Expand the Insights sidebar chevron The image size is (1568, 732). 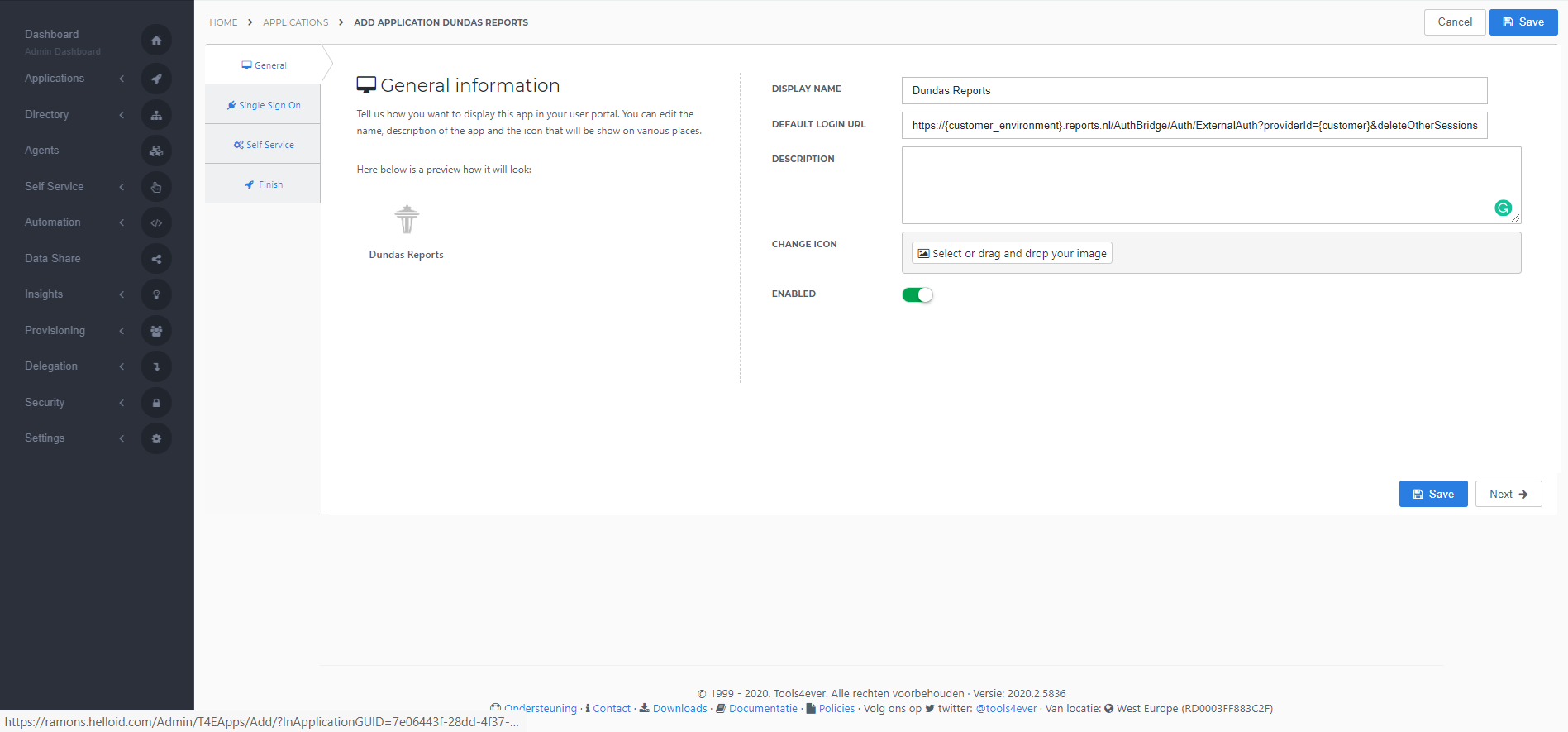click(x=122, y=294)
